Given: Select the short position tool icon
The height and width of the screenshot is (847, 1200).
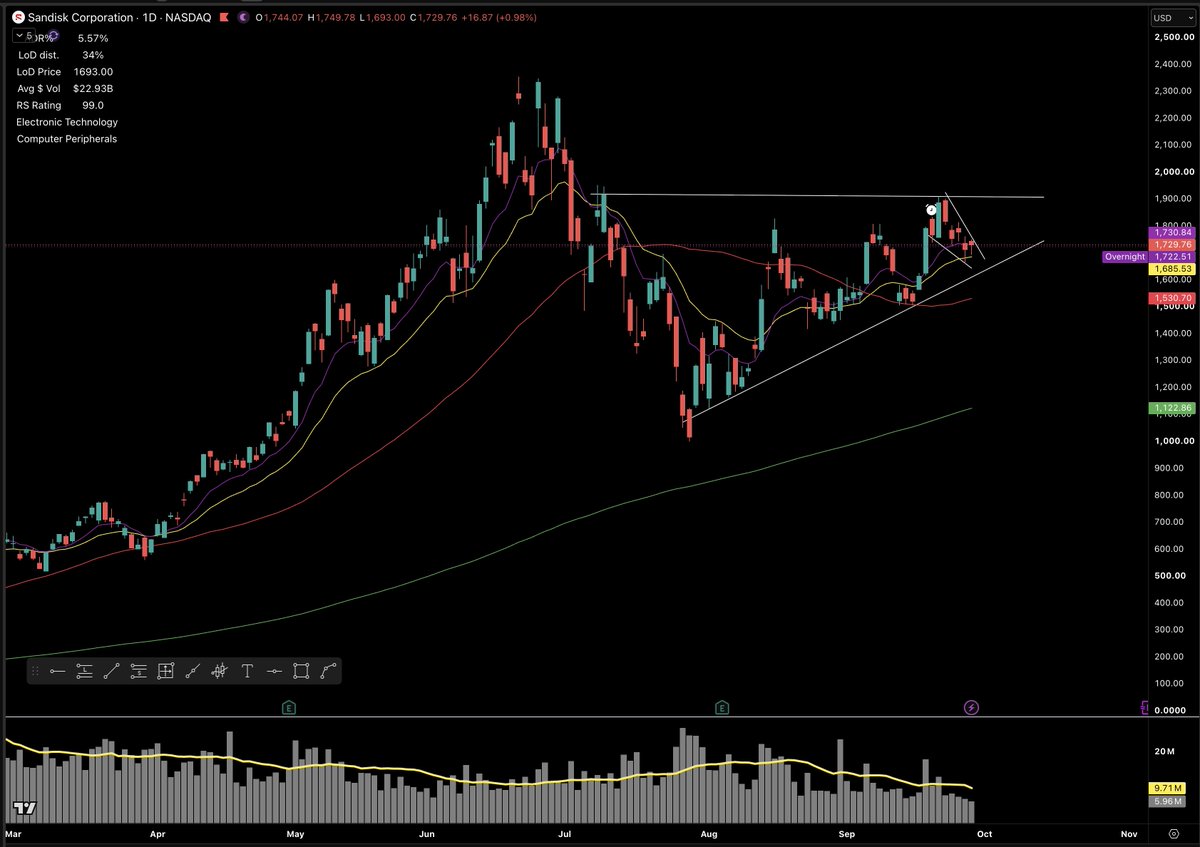Looking at the screenshot, I should pyautogui.click(x=139, y=671).
